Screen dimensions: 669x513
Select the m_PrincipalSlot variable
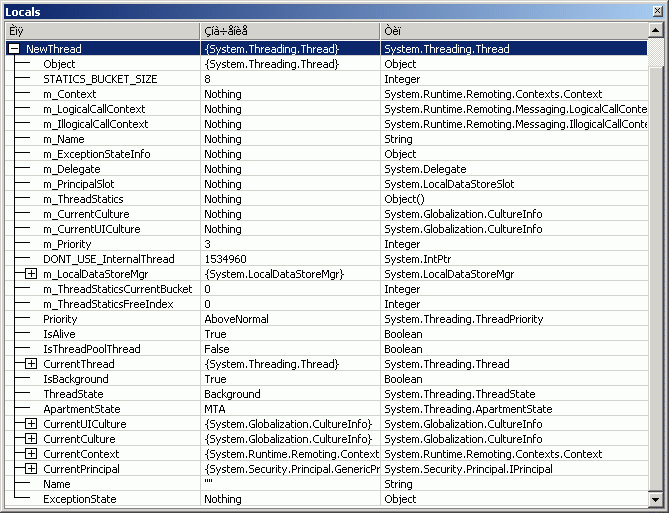click(x=79, y=184)
